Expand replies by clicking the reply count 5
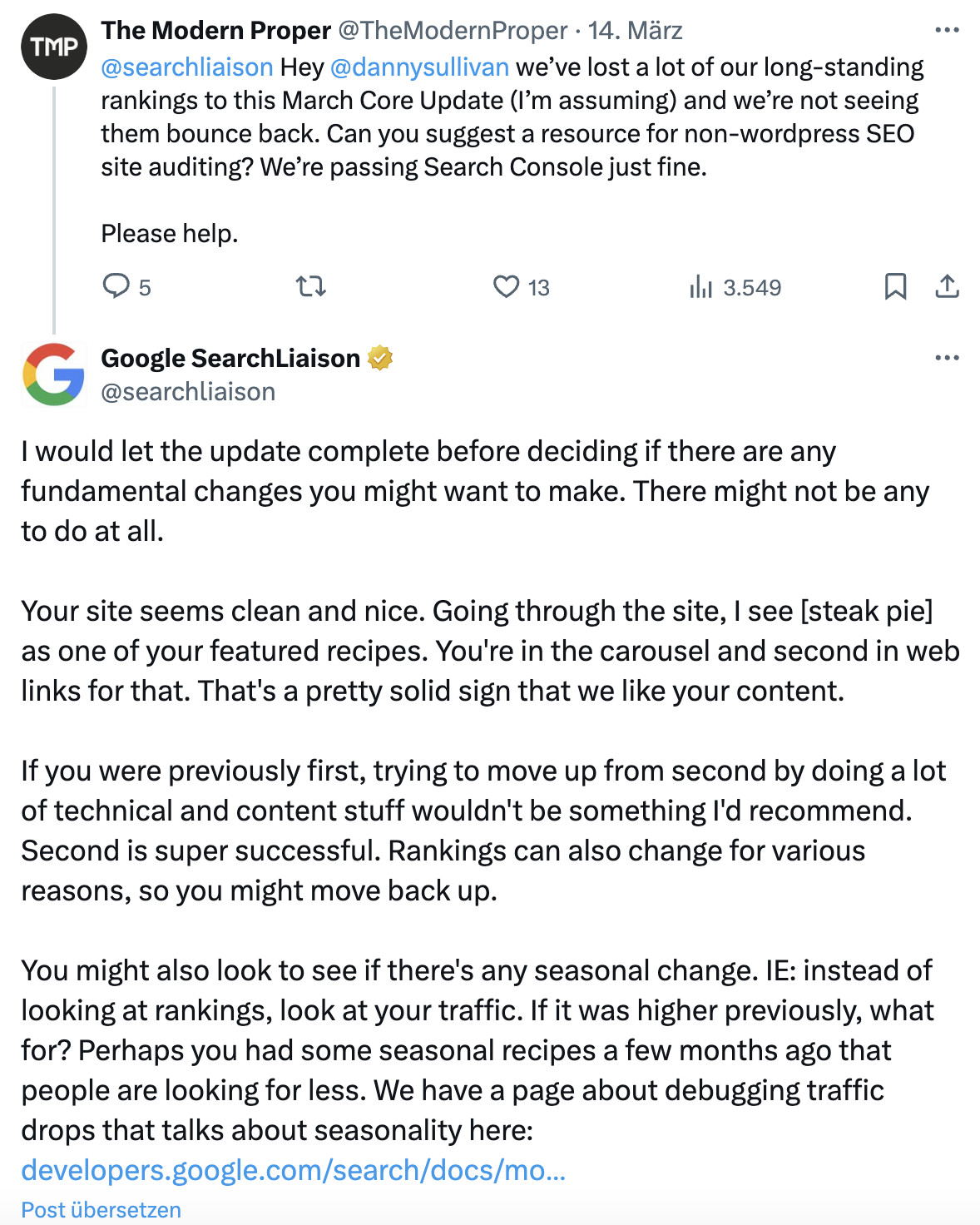The image size is (980, 1225). [145, 288]
